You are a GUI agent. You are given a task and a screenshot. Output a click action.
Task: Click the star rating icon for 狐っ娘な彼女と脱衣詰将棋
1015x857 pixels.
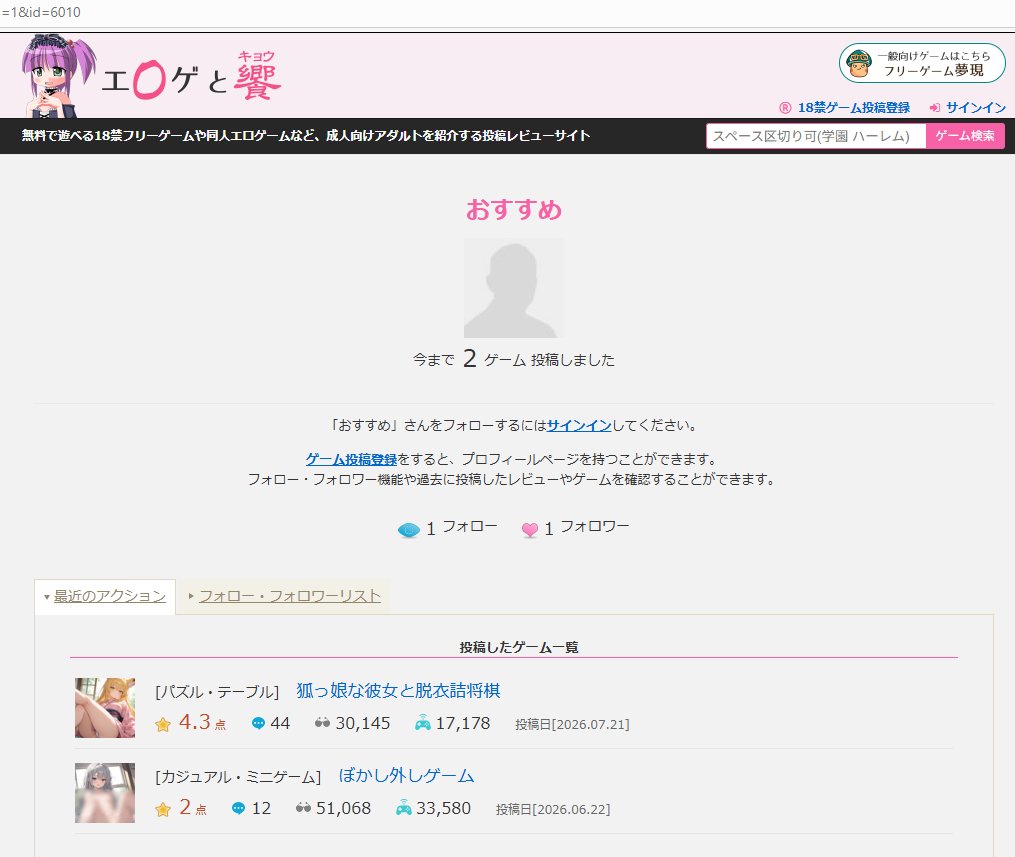(162, 724)
